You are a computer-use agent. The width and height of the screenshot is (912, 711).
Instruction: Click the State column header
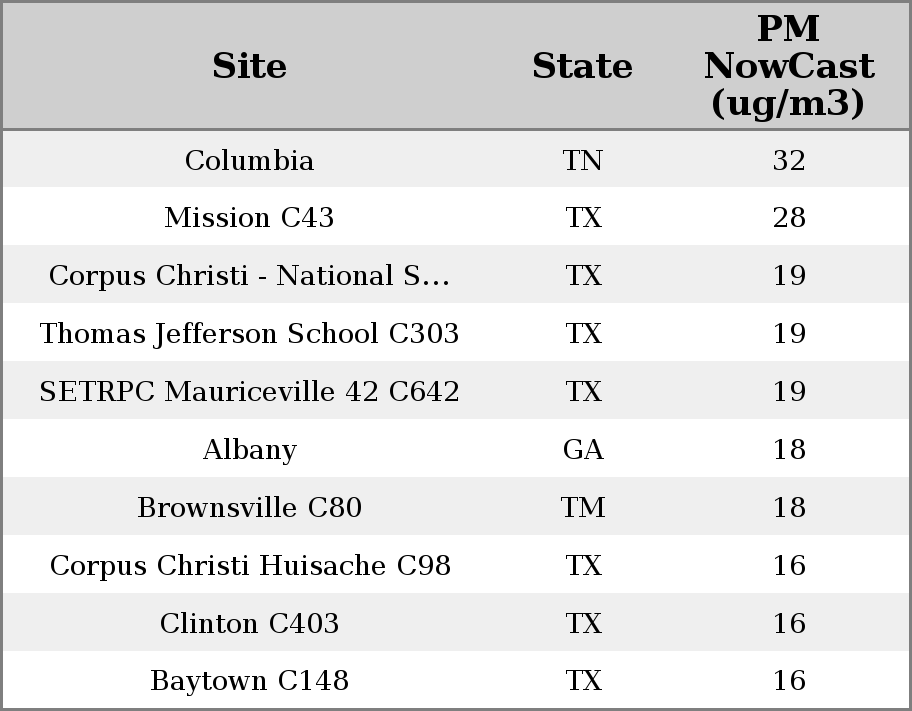click(x=582, y=66)
